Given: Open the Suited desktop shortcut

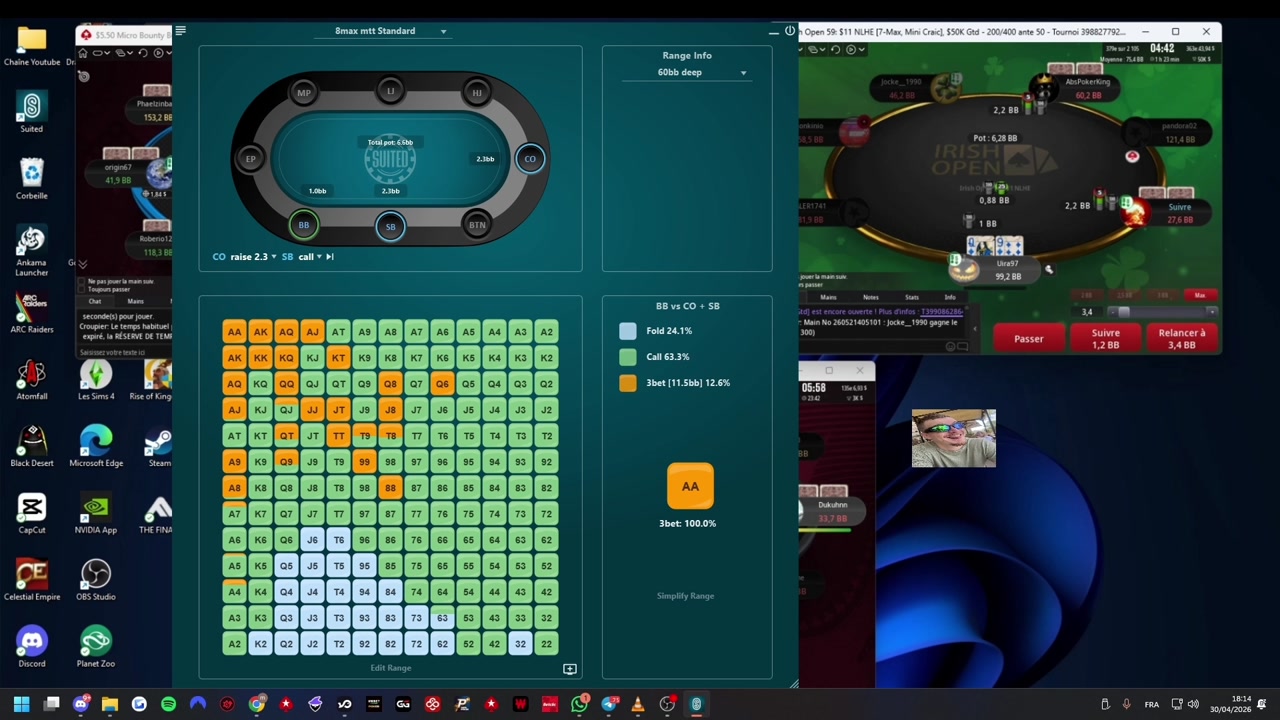Looking at the screenshot, I should (x=32, y=113).
